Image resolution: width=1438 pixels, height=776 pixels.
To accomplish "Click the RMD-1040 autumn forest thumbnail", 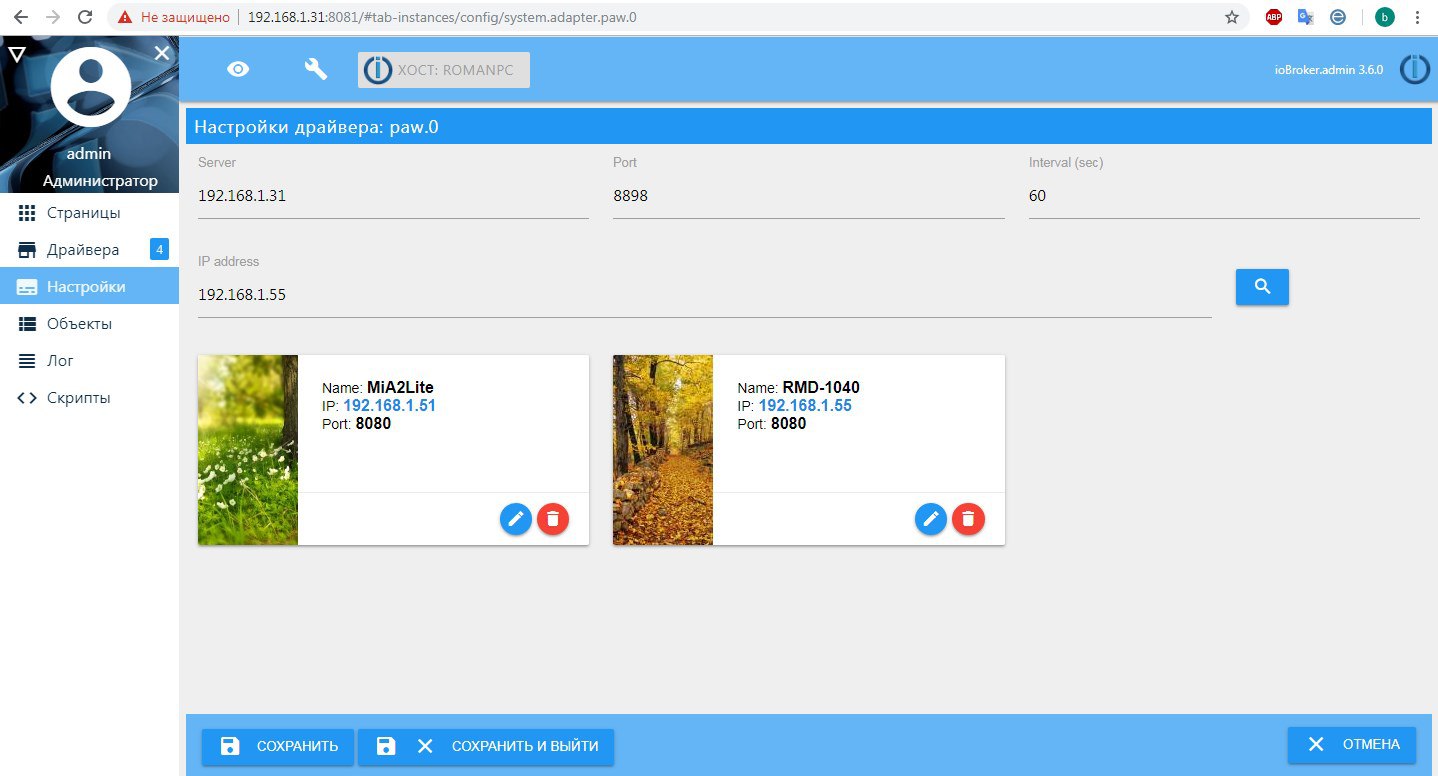I will (x=663, y=450).
